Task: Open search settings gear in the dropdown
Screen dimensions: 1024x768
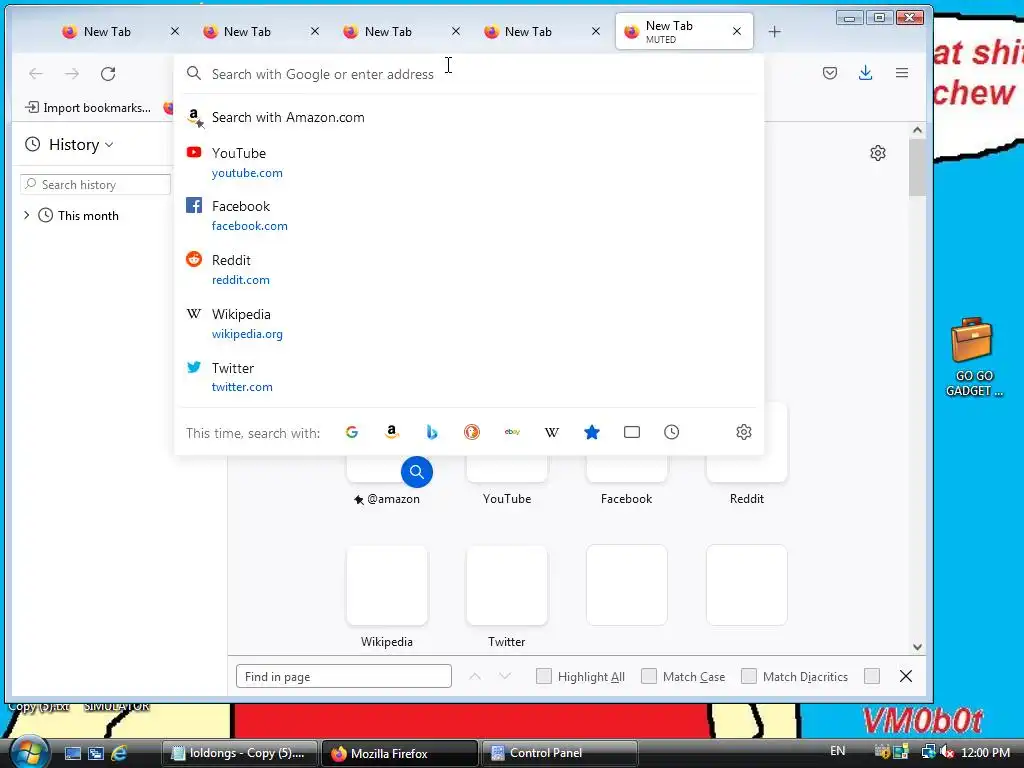Action: (x=743, y=432)
